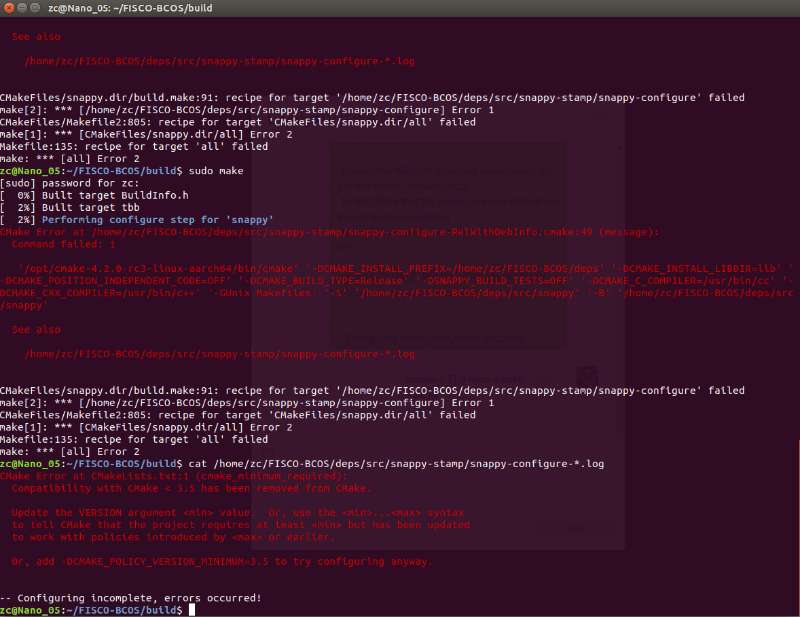
Task: Click the '[sudo] password for zc:' line
Action: (x=69, y=183)
